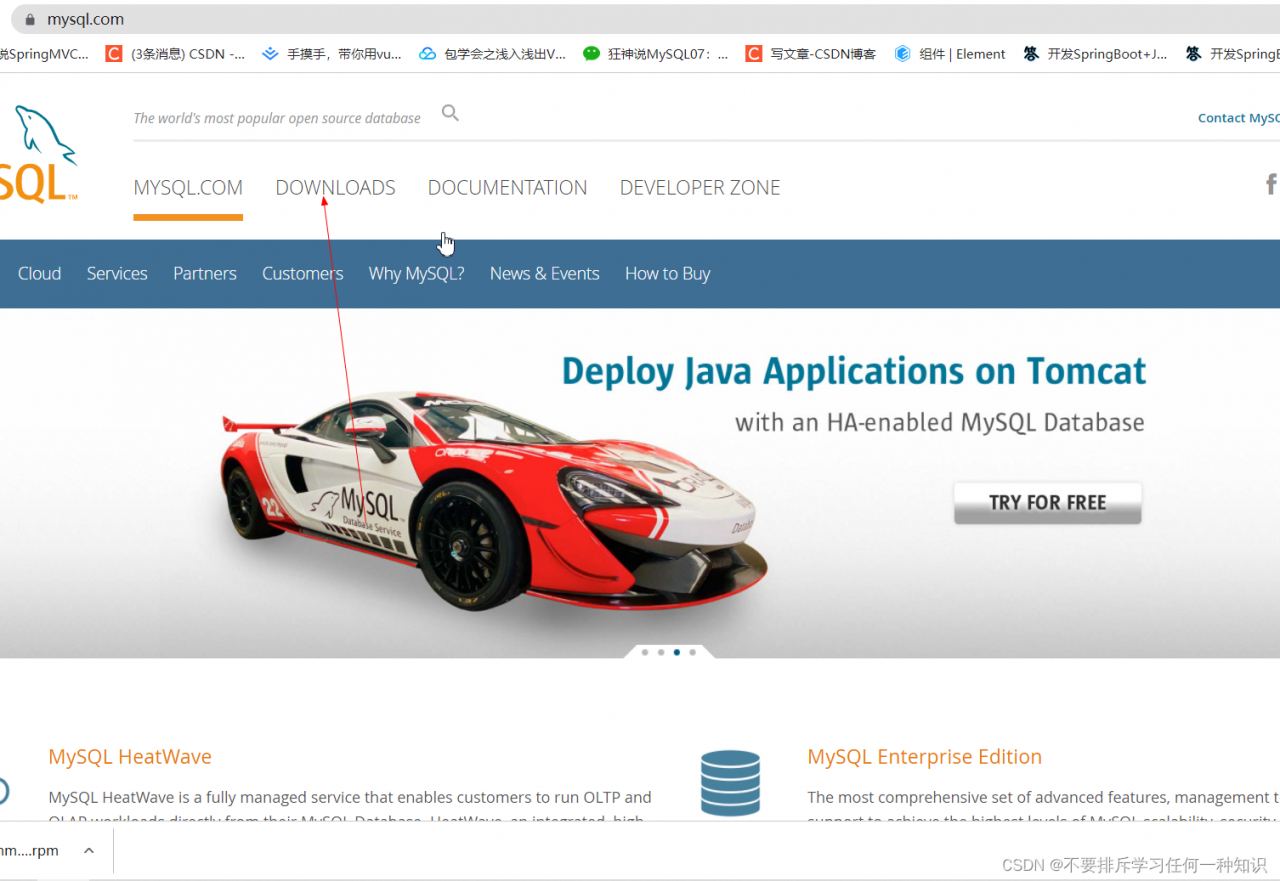Screen dimensions: 1280x881
Task: Select the first carousel dot
Action: (645, 652)
